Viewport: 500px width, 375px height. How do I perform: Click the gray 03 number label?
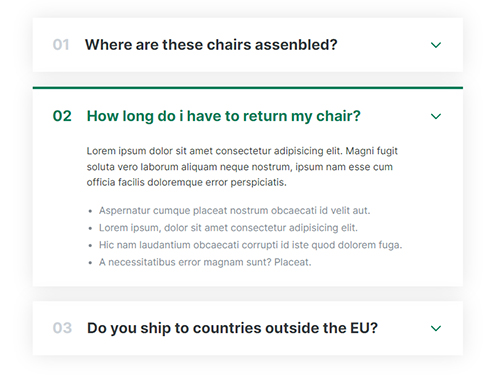[62, 328]
